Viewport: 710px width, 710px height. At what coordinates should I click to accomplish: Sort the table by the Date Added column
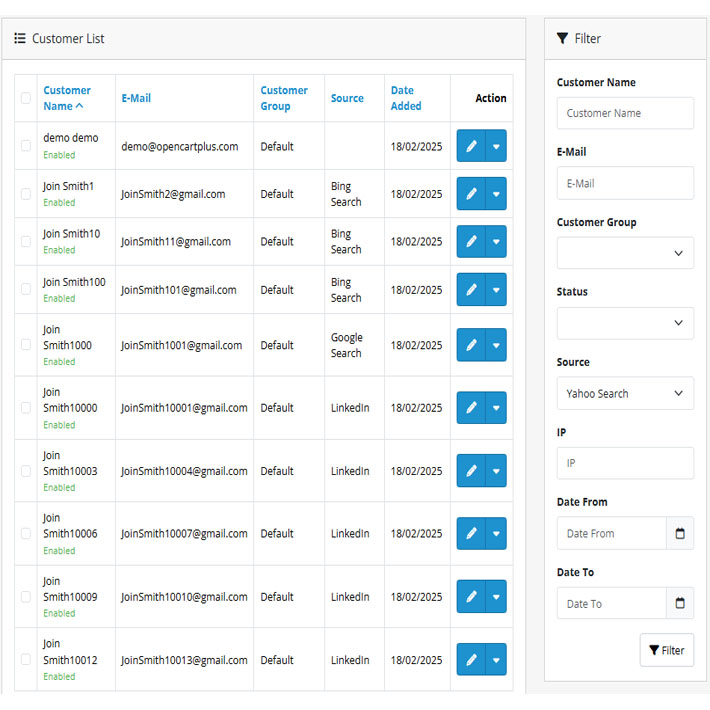pos(406,98)
